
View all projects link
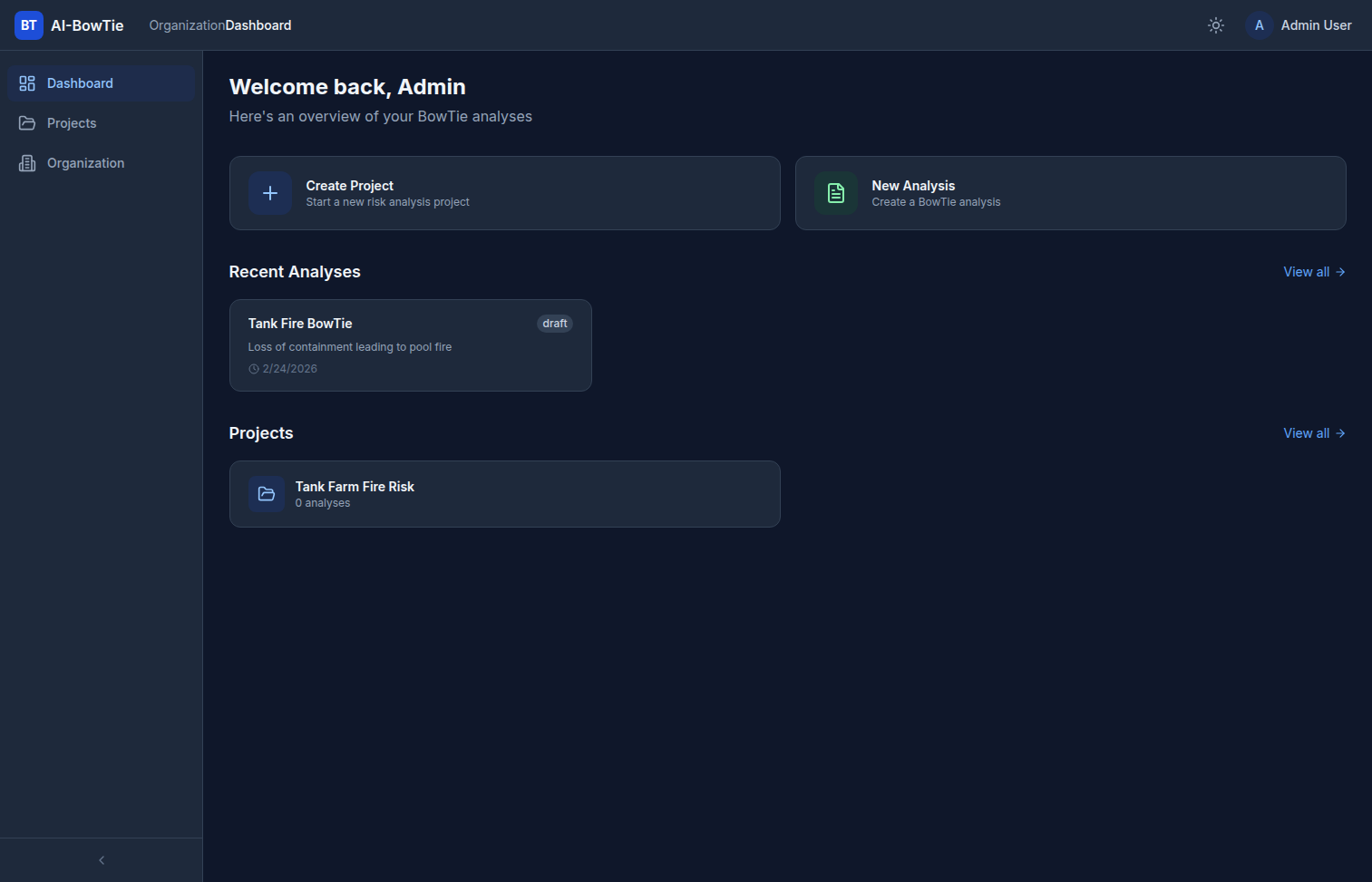point(1314,433)
